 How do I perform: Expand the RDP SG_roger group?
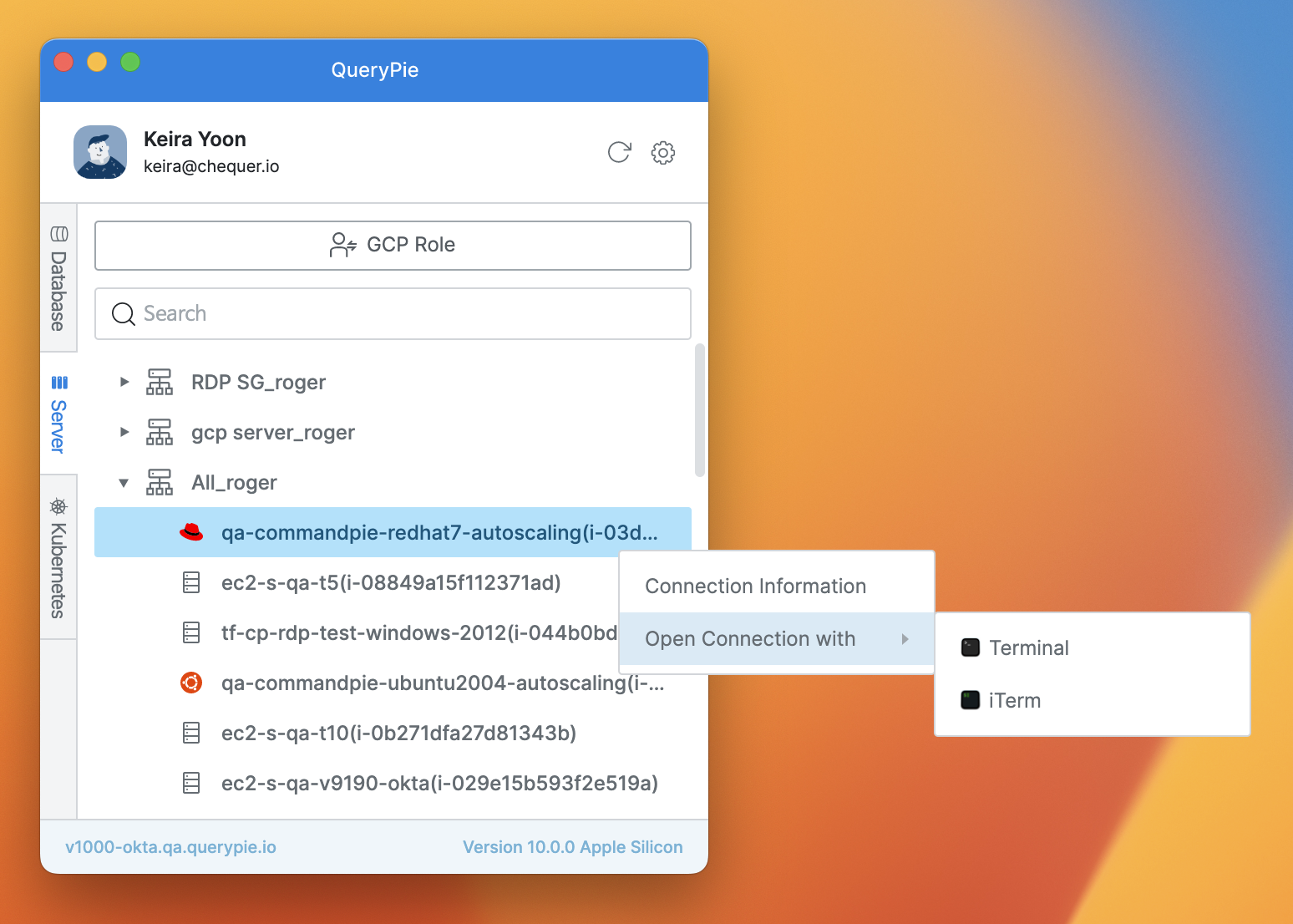(x=124, y=382)
